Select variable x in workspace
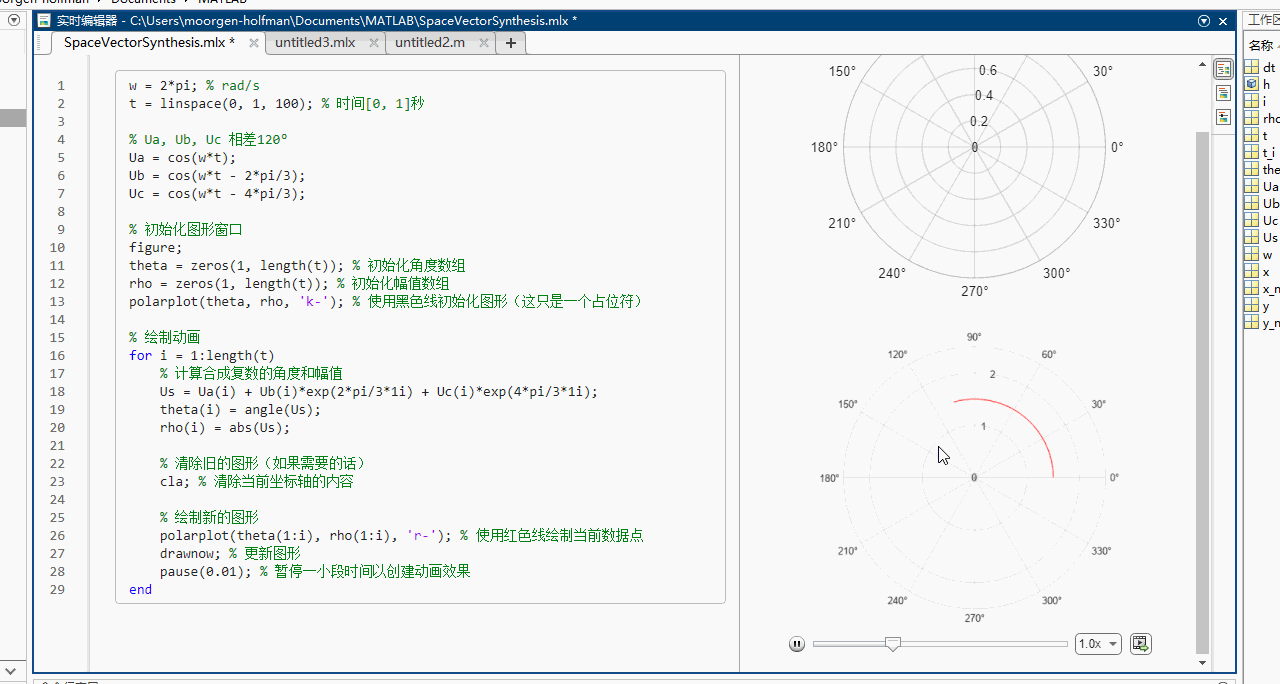 1262,271
